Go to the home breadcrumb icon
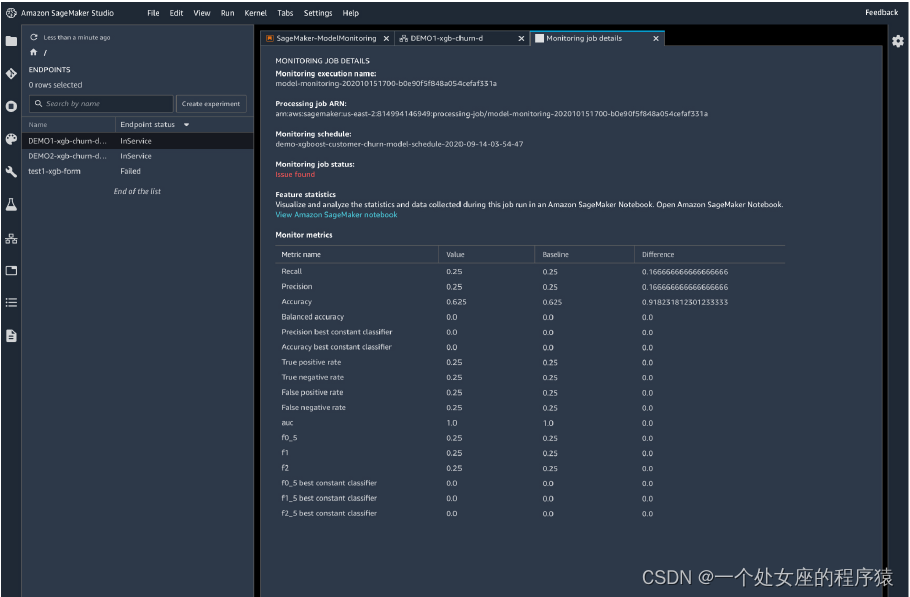The width and height of the screenshot is (910, 597). click(x=34, y=52)
